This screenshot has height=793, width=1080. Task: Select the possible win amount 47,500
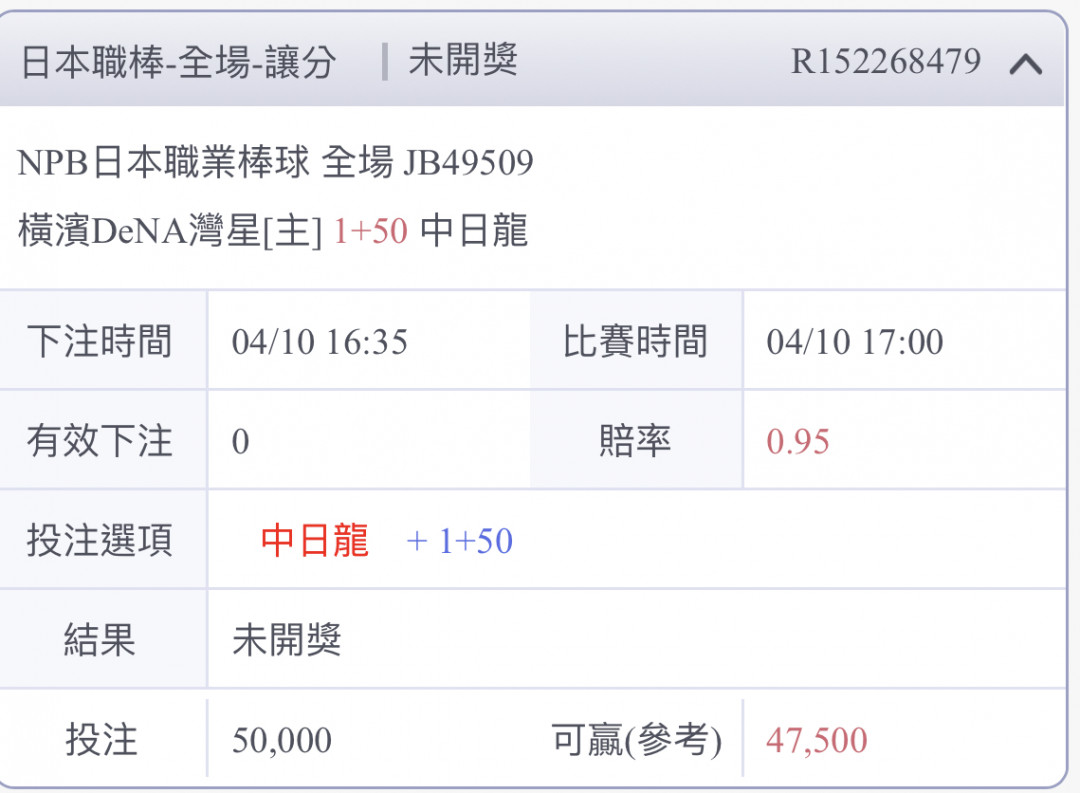(816, 740)
